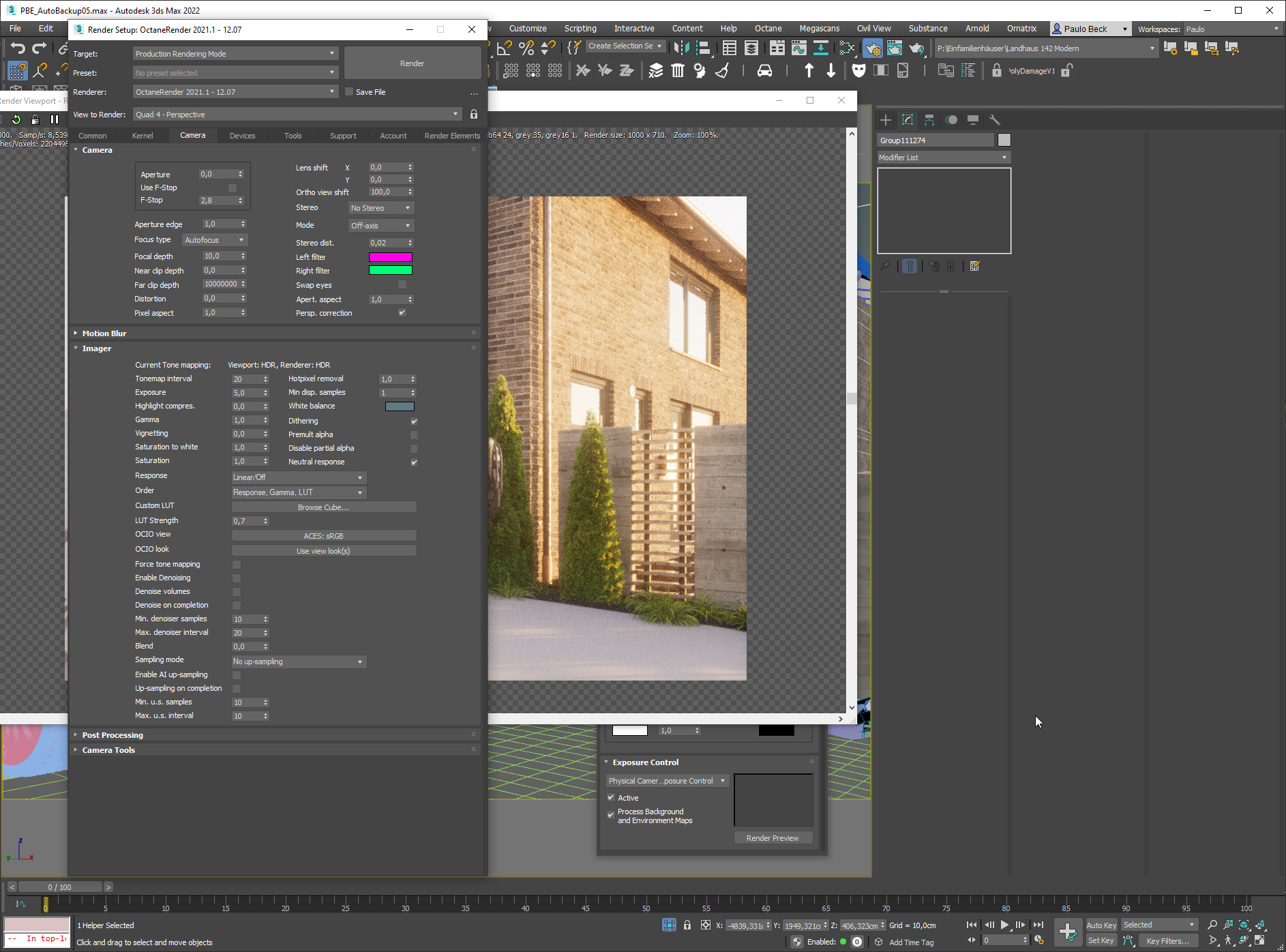Screen dimensions: 1286x952
Task: Open the Octane menu
Action: point(768,29)
